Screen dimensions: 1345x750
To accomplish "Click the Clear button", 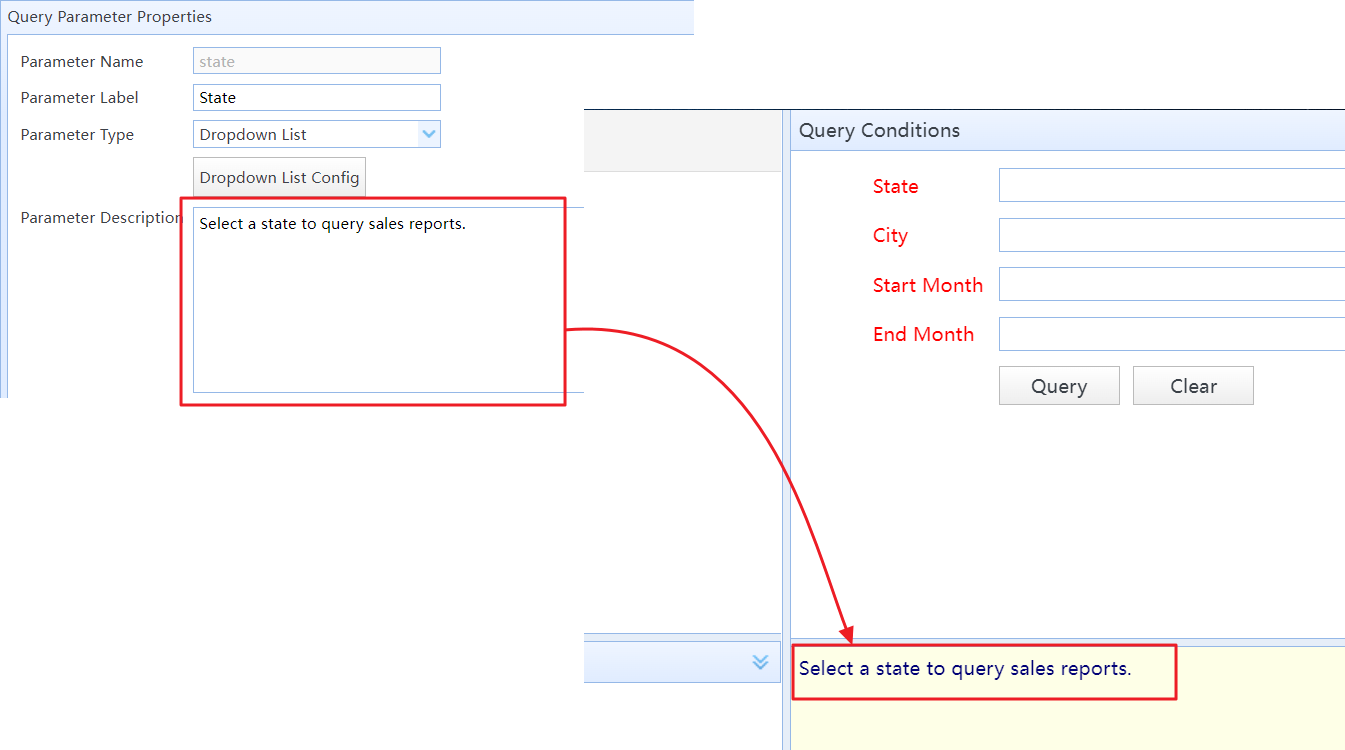I will pos(1193,386).
